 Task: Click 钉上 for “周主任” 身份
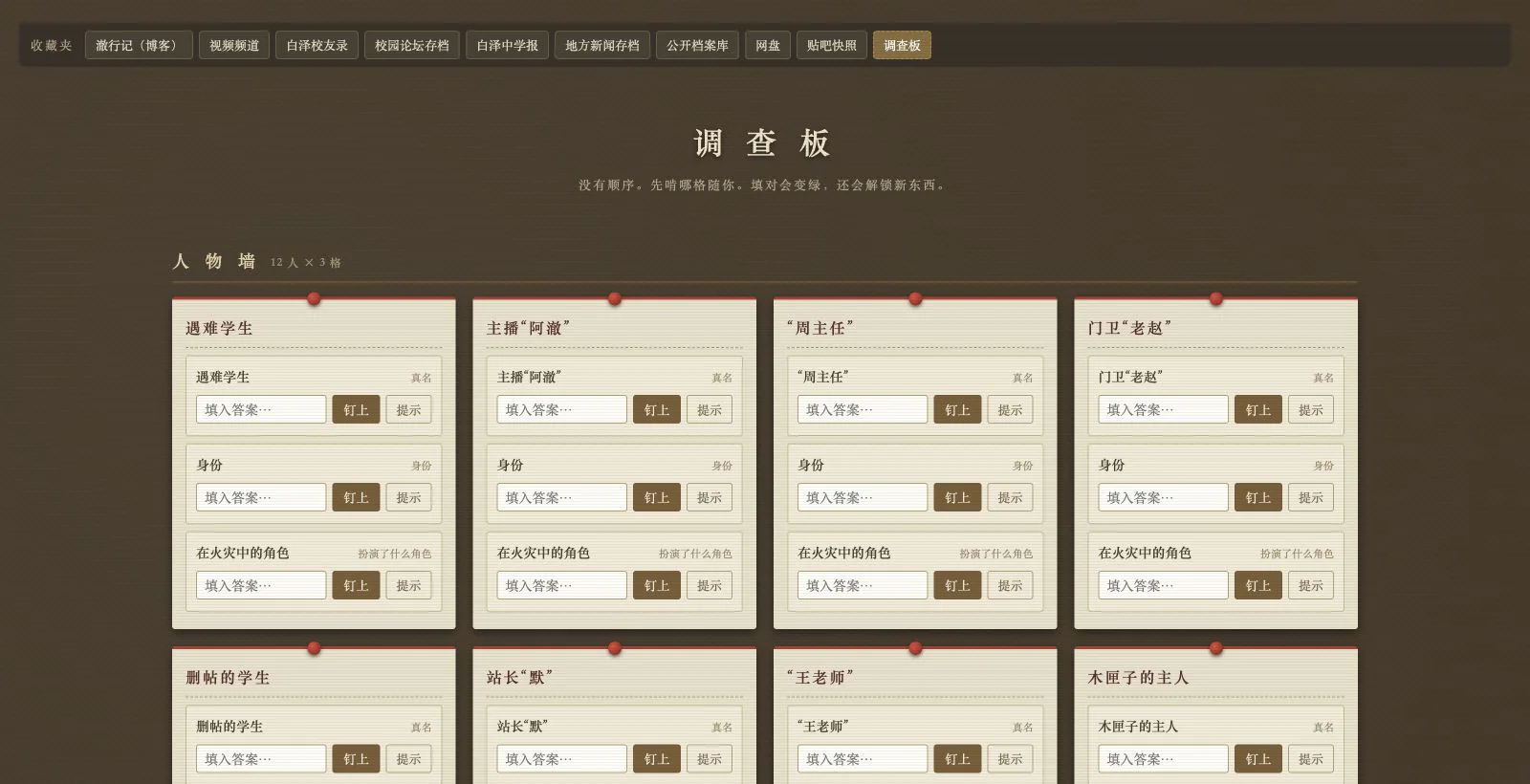coord(957,497)
